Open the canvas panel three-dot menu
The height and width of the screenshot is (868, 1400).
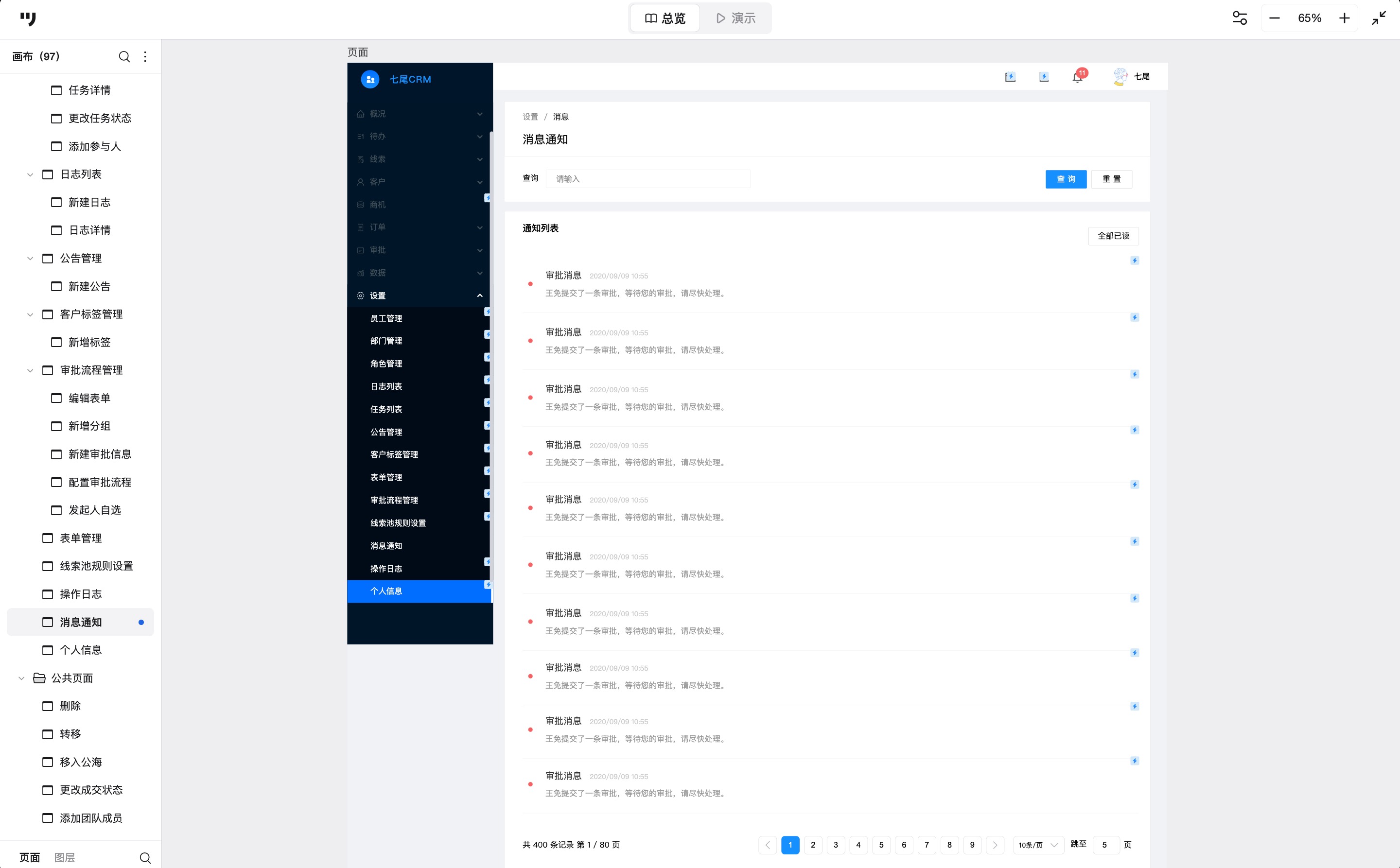tap(145, 56)
